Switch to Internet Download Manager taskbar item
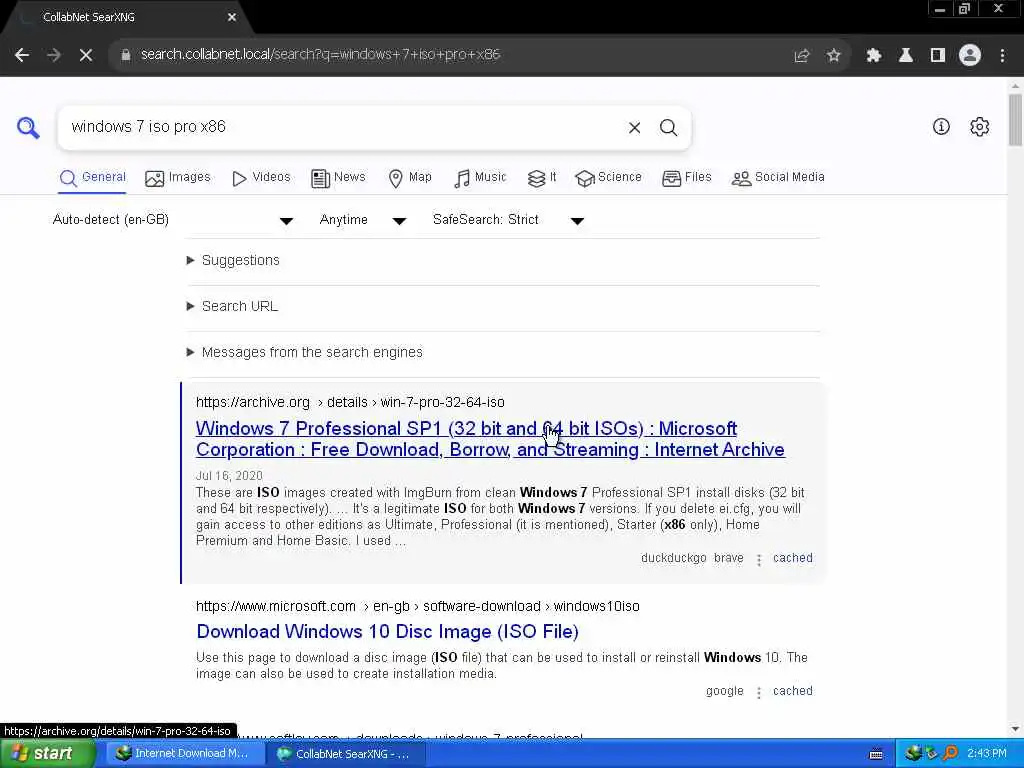The width and height of the screenshot is (1024, 768). [x=183, y=754]
